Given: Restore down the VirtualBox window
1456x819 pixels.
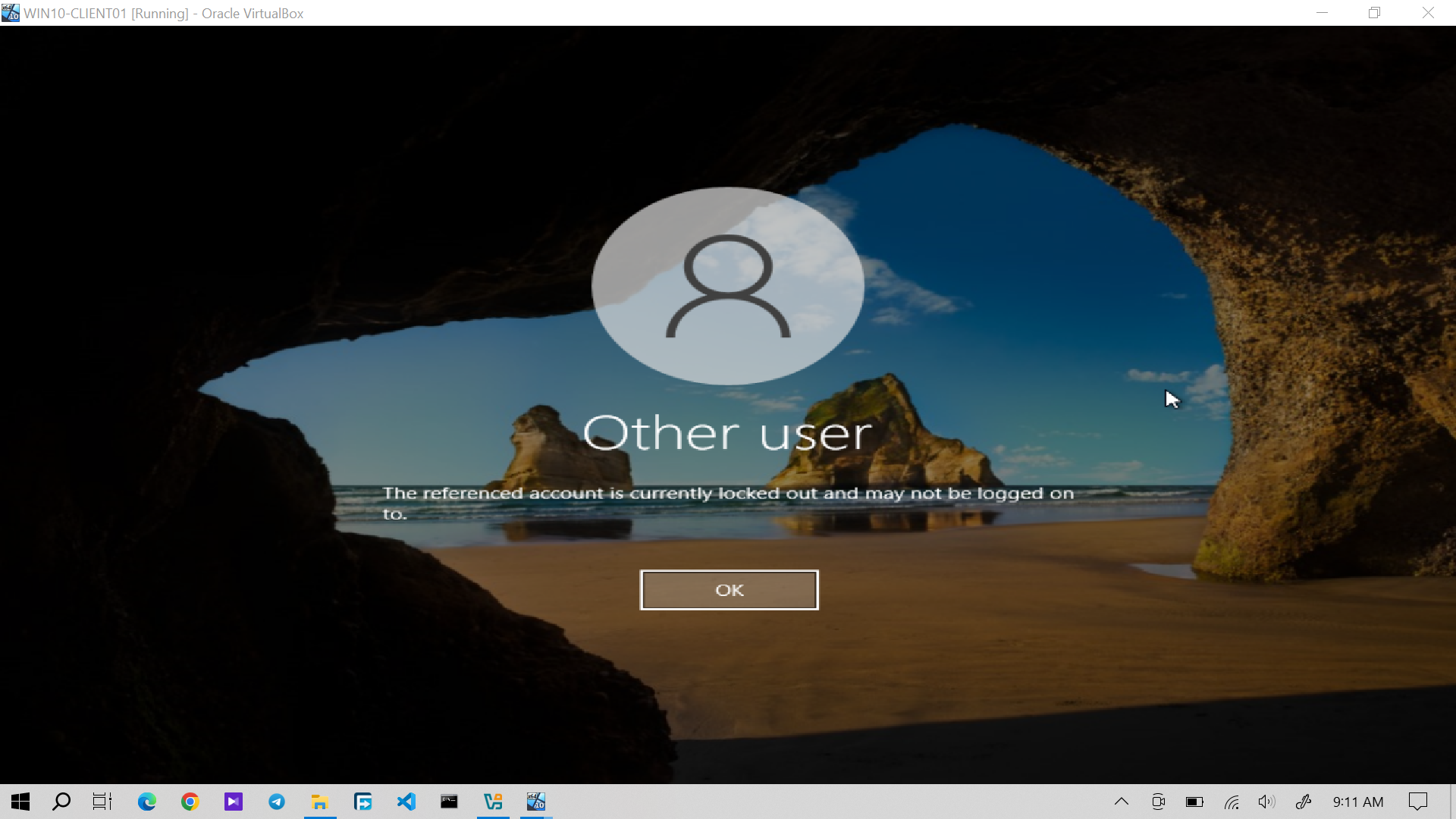Looking at the screenshot, I should [1374, 13].
